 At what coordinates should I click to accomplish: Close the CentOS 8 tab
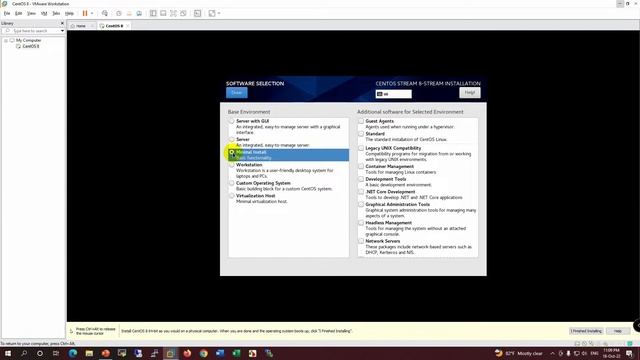(127, 26)
